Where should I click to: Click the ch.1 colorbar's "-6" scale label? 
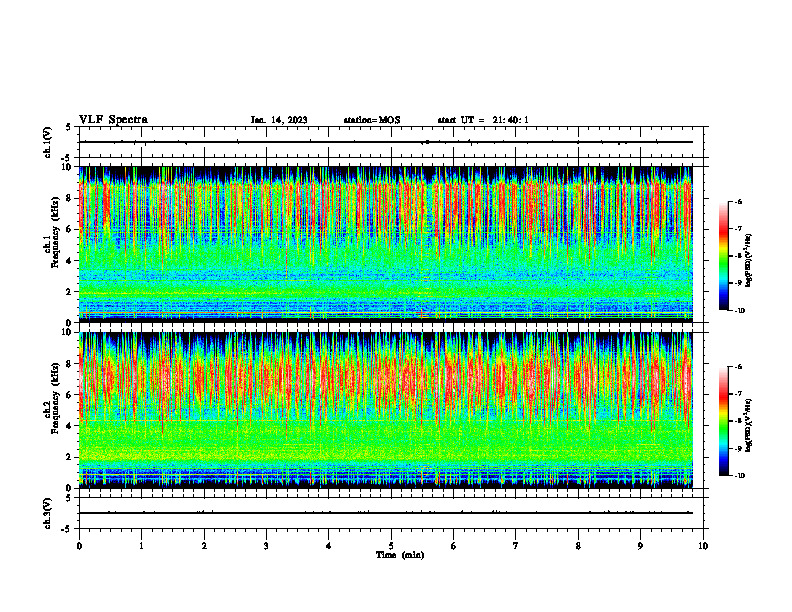737,201
